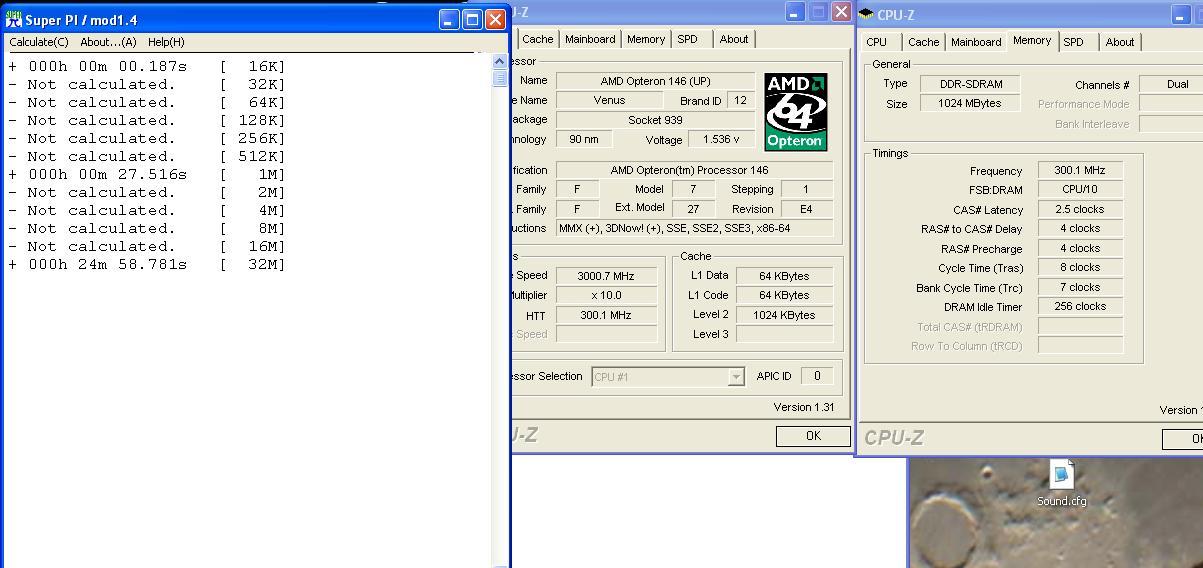The height and width of the screenshot is (568, 1203).
Task: Switch to Memory tab in middle CPU-Z window
Action: pos(646,39)
